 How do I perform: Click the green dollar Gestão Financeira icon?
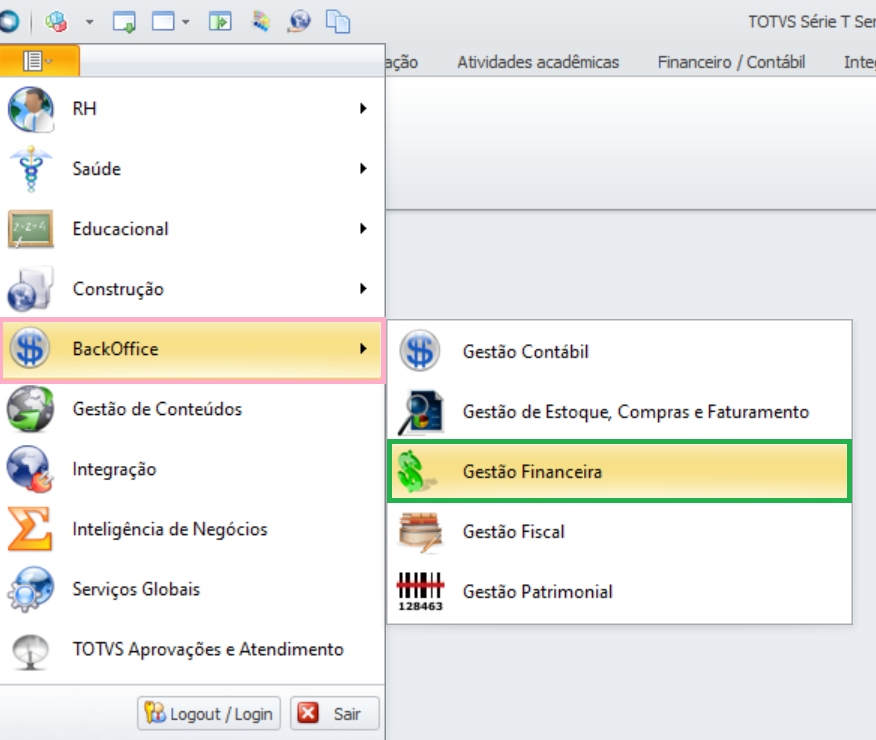tap(415, 471)
